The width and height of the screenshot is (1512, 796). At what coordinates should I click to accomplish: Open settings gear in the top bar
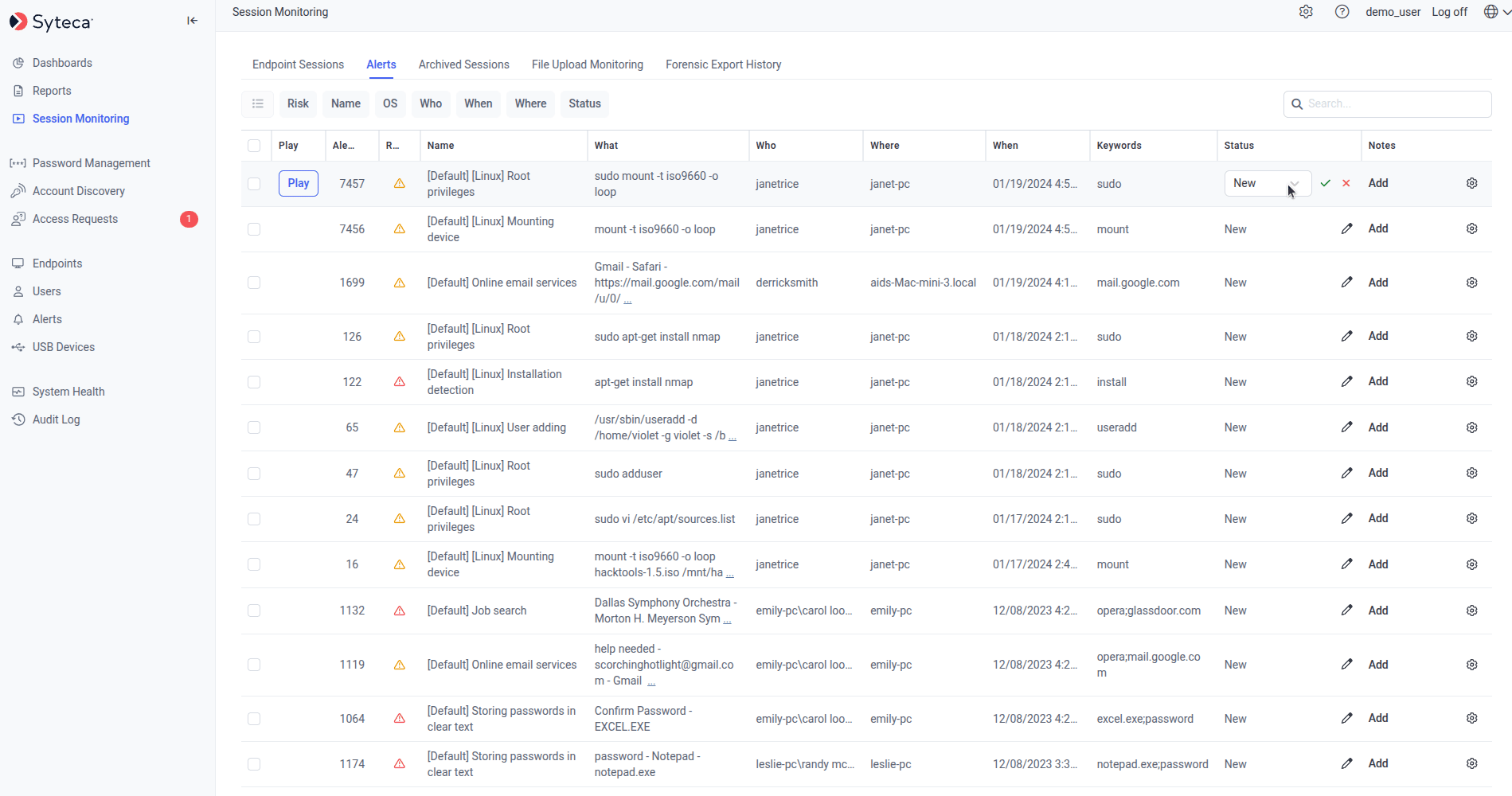click(x=1306, y=12)
